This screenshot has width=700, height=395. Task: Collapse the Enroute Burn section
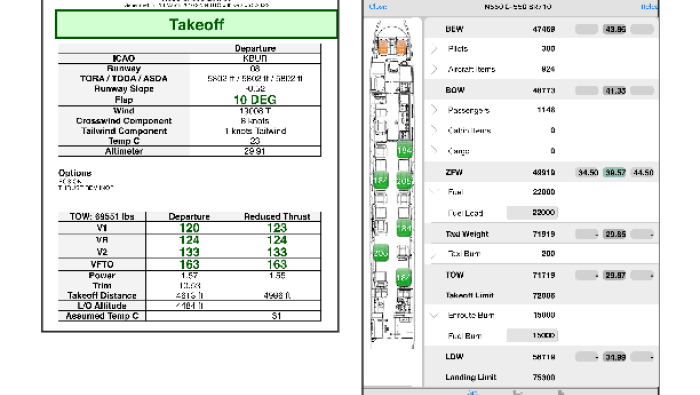(x=434, y=315)
